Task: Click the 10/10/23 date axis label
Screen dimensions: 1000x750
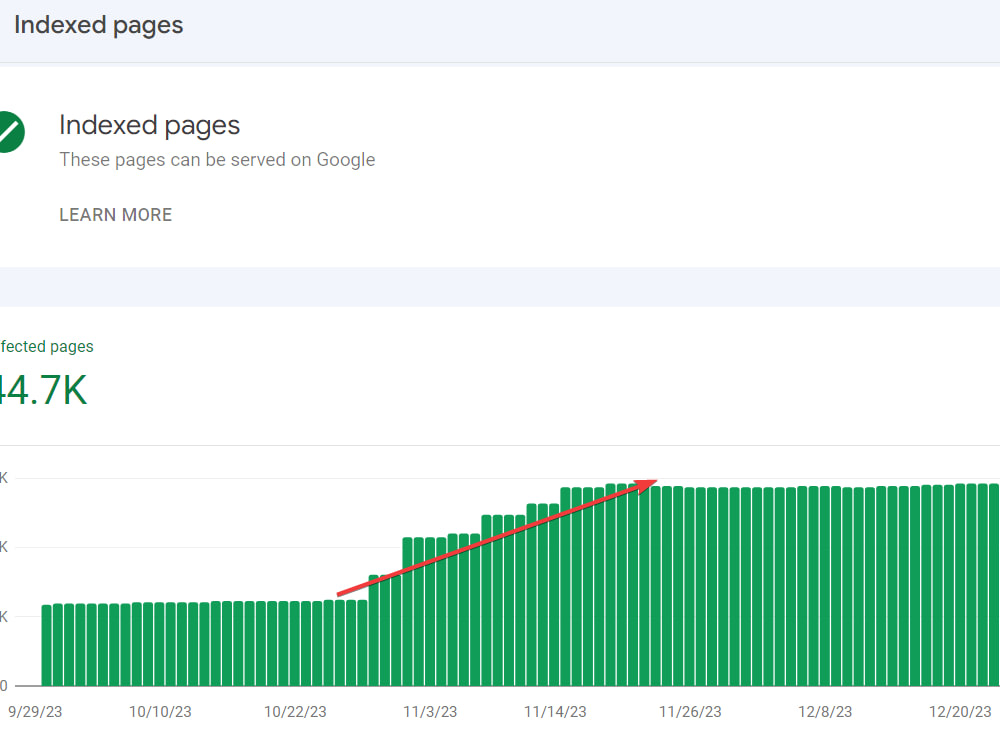Action: (x=160, y=712)
